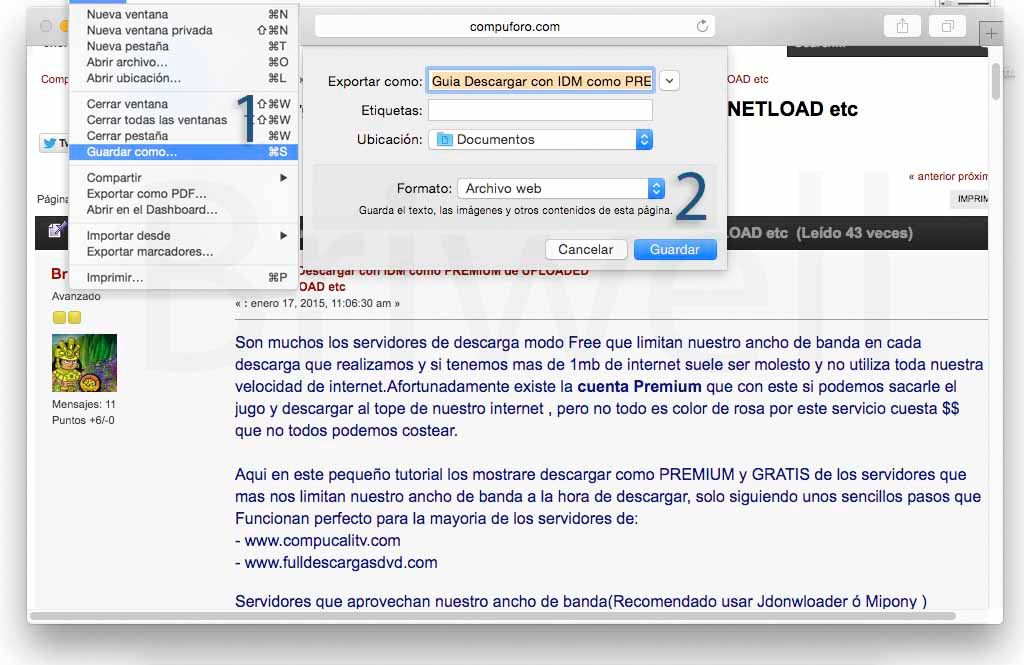This screenshot has height=665, width=1024.
Task: Click the forum user avatar image
Action: coord(84,363)
